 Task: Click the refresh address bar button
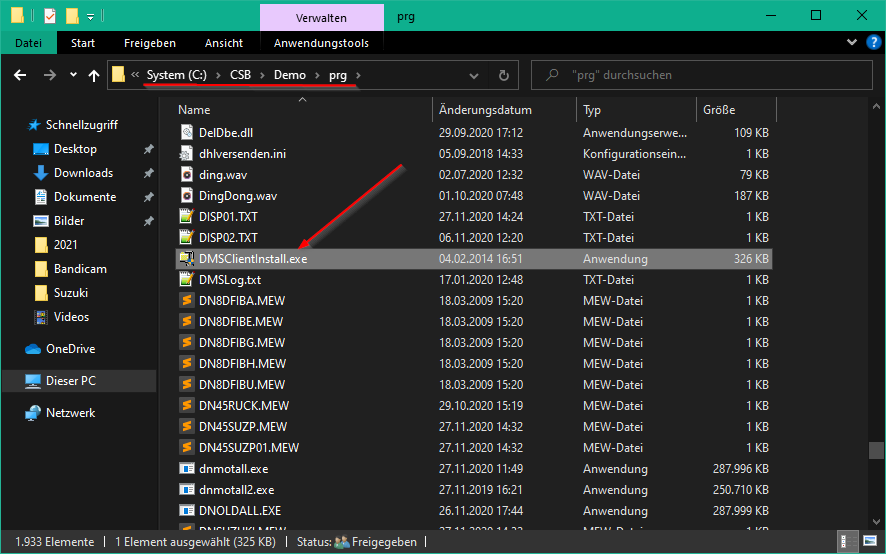tap(503, 75)
